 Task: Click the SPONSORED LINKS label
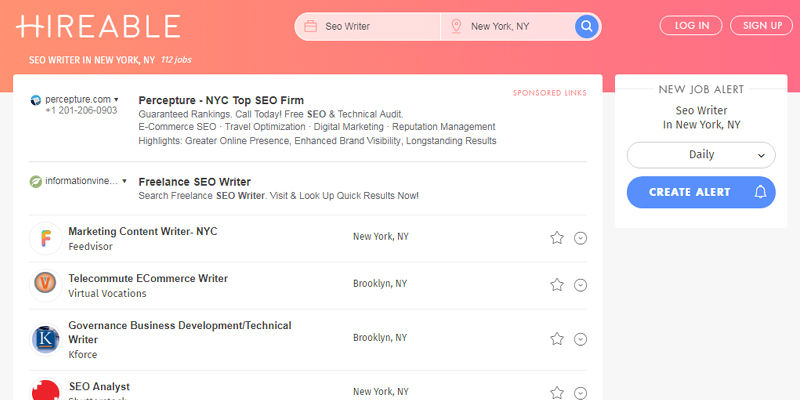(549, 93)
